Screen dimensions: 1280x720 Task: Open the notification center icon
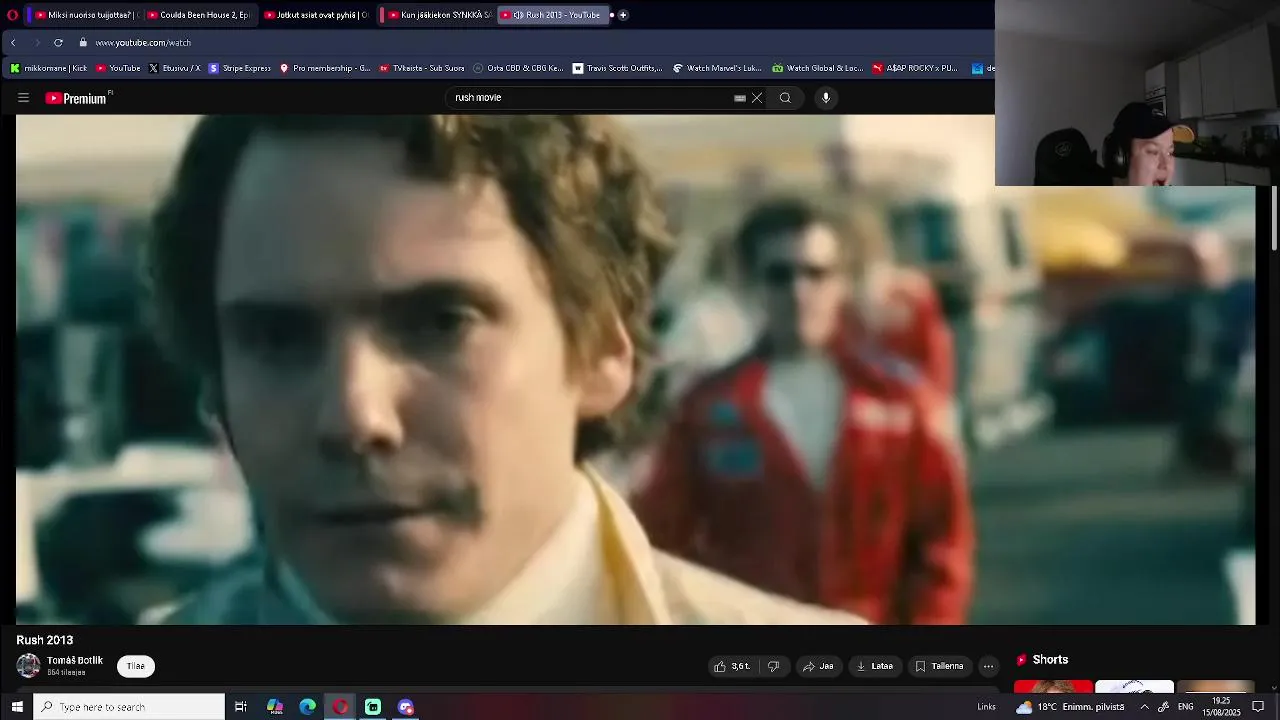(x=1259, y=707)
